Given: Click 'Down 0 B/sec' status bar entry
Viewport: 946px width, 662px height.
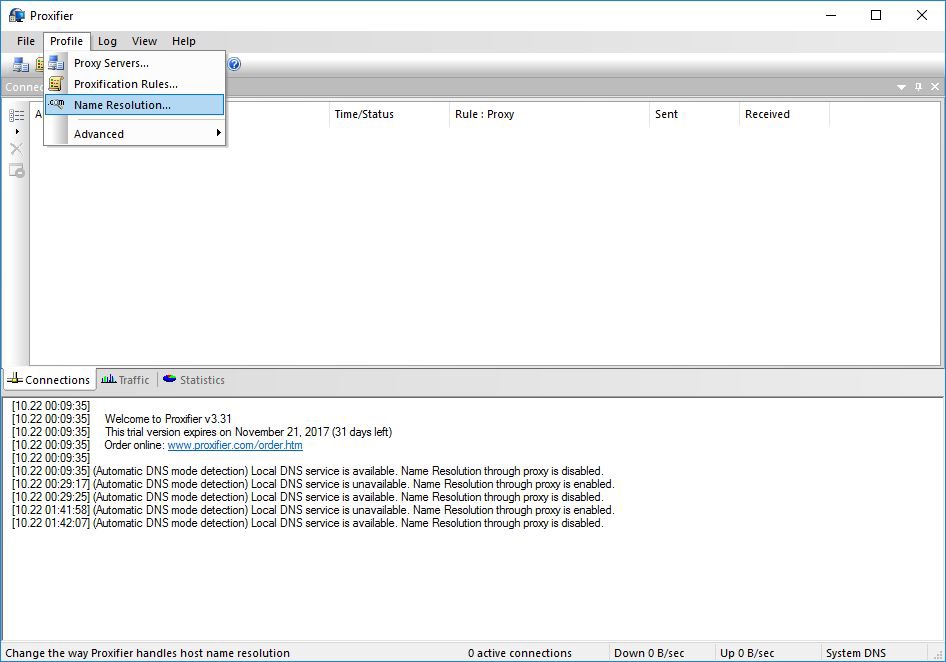Looking at the screenshot, I should pyautogui.click(x=649, y=653).
